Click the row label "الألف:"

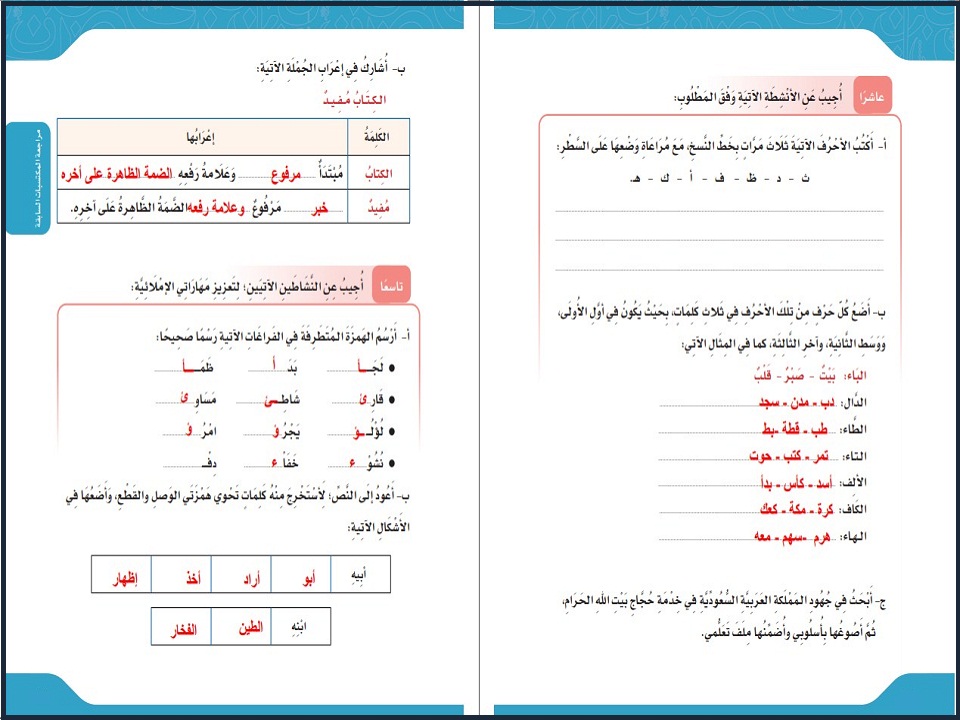click(x=854, y=482)
